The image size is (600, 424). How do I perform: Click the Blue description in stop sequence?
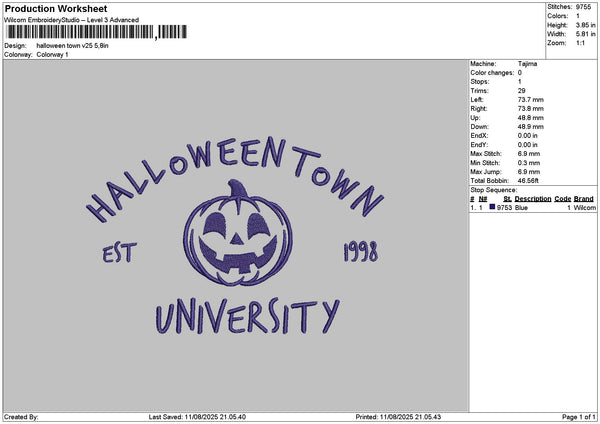521,208
